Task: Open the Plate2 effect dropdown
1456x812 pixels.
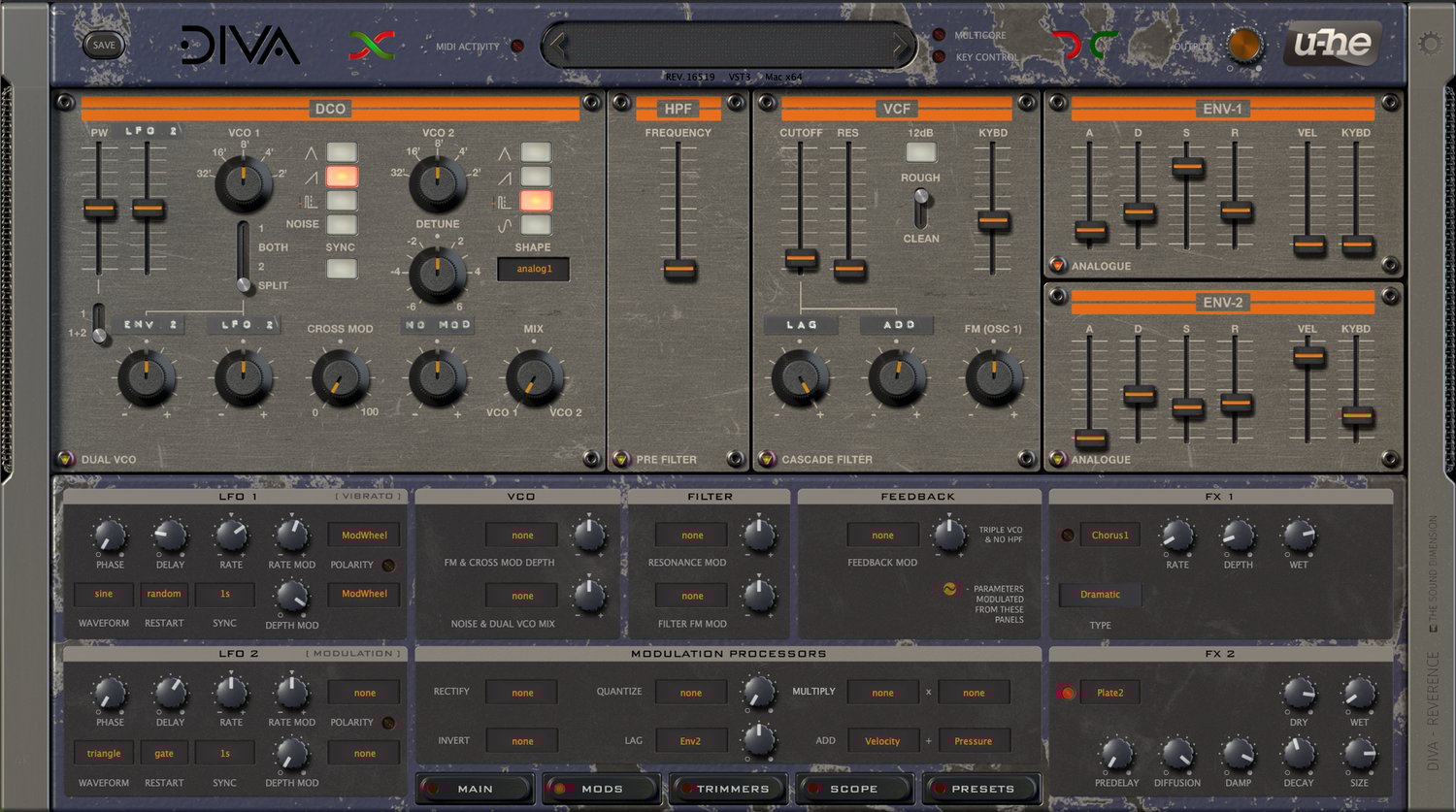Action: tap(1109, 693)
